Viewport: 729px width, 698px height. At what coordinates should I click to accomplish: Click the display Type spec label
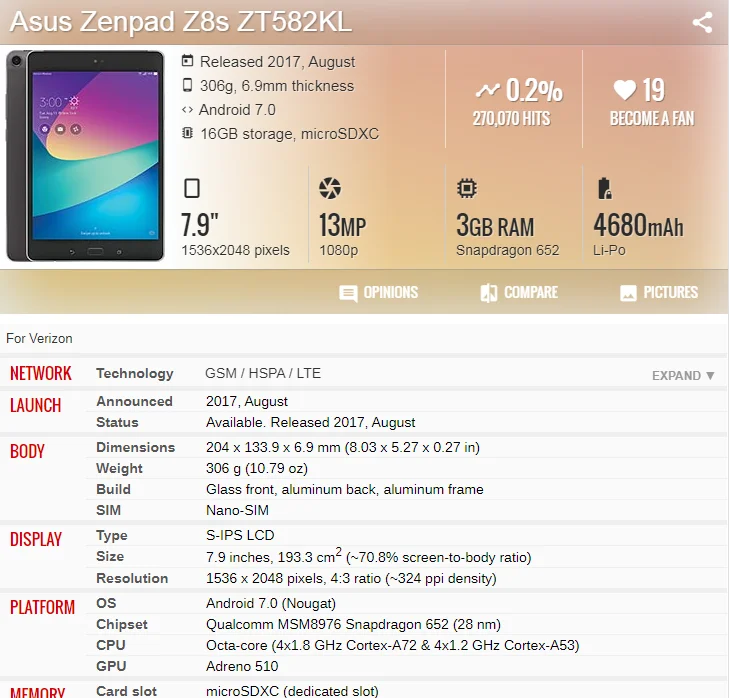pyautogui.click(x=112, y=536)
